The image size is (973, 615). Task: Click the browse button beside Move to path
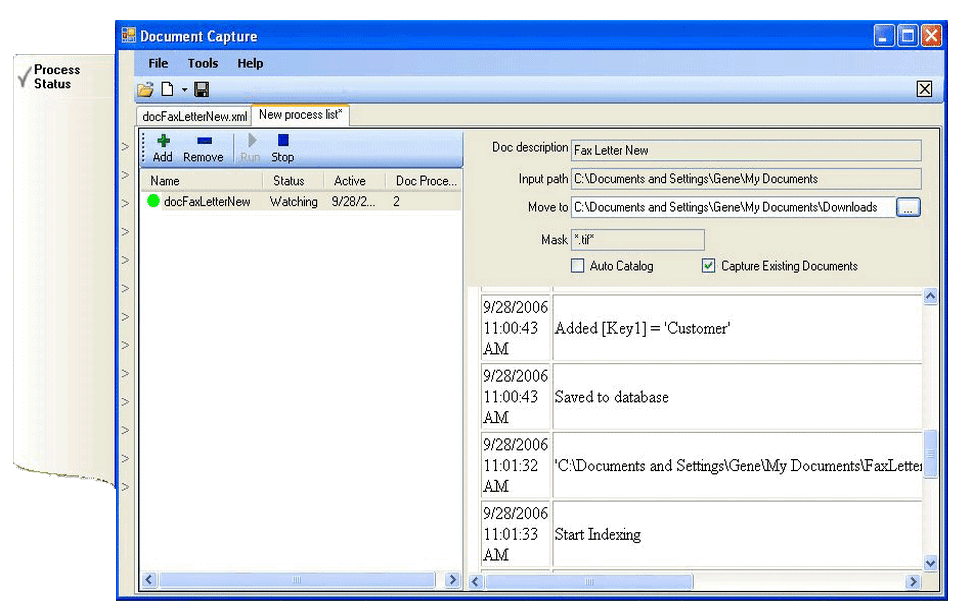tap(910, 207)
